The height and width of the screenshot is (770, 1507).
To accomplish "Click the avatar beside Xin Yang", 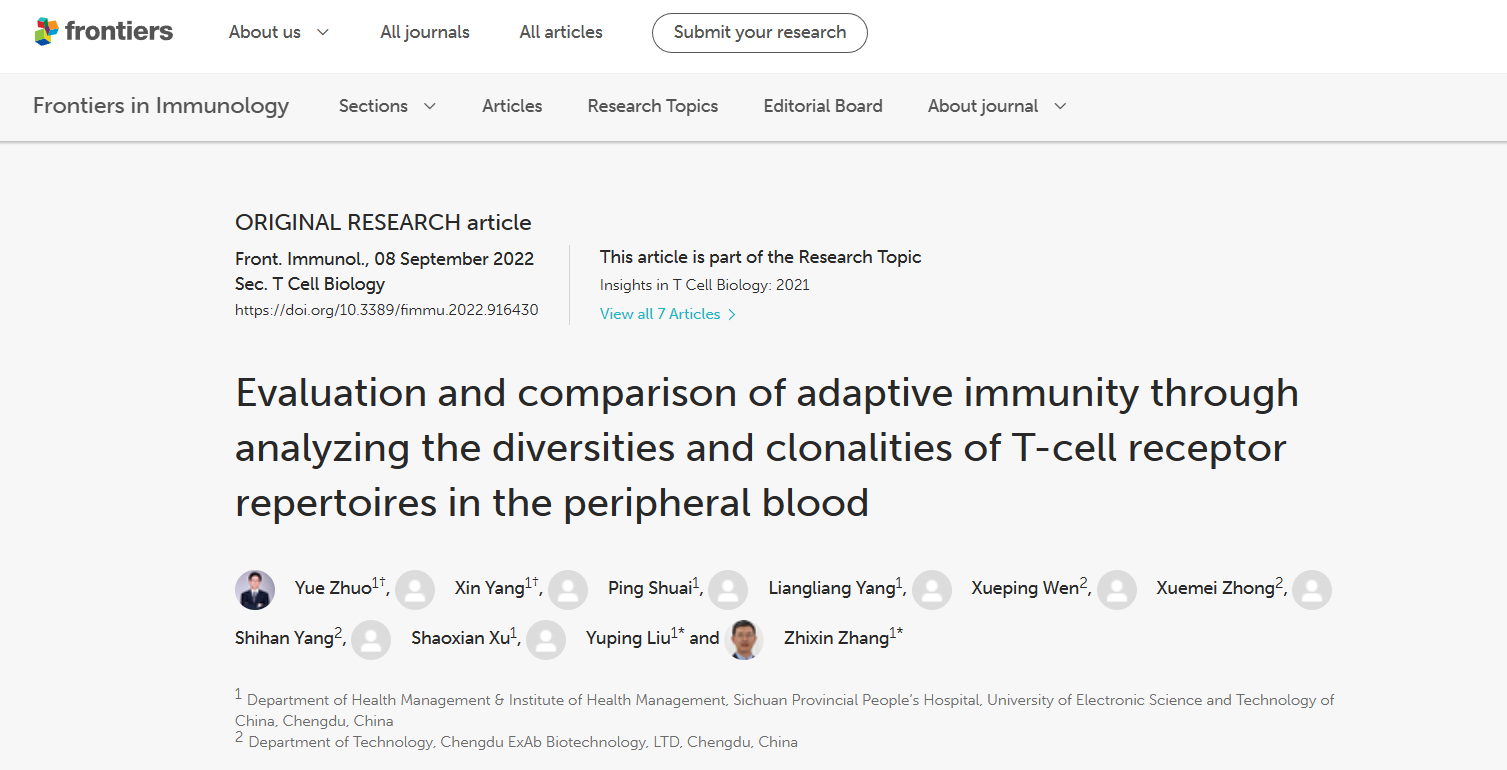I will pos(415,590).
